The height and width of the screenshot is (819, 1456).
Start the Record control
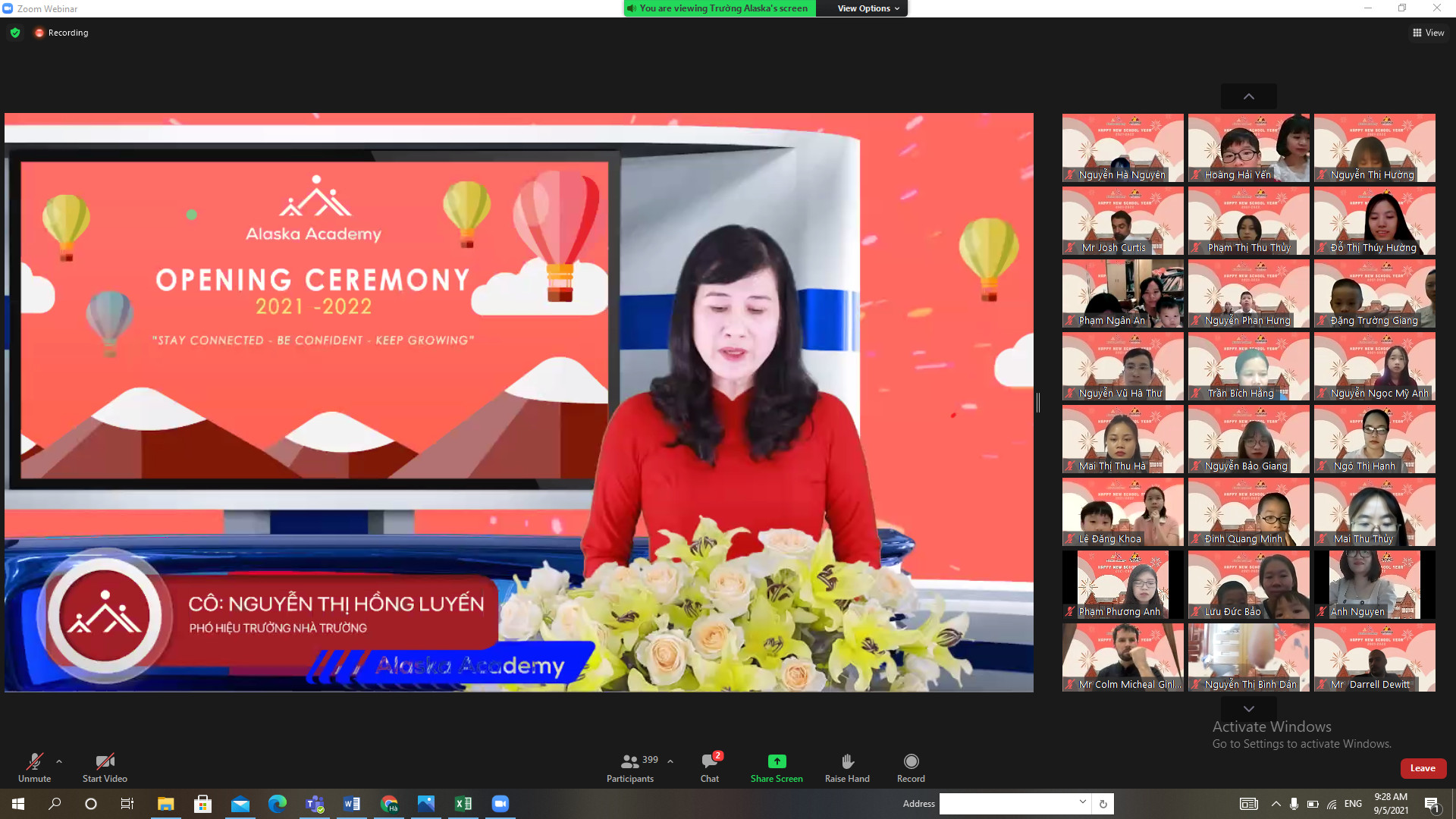tap(911, 767)
